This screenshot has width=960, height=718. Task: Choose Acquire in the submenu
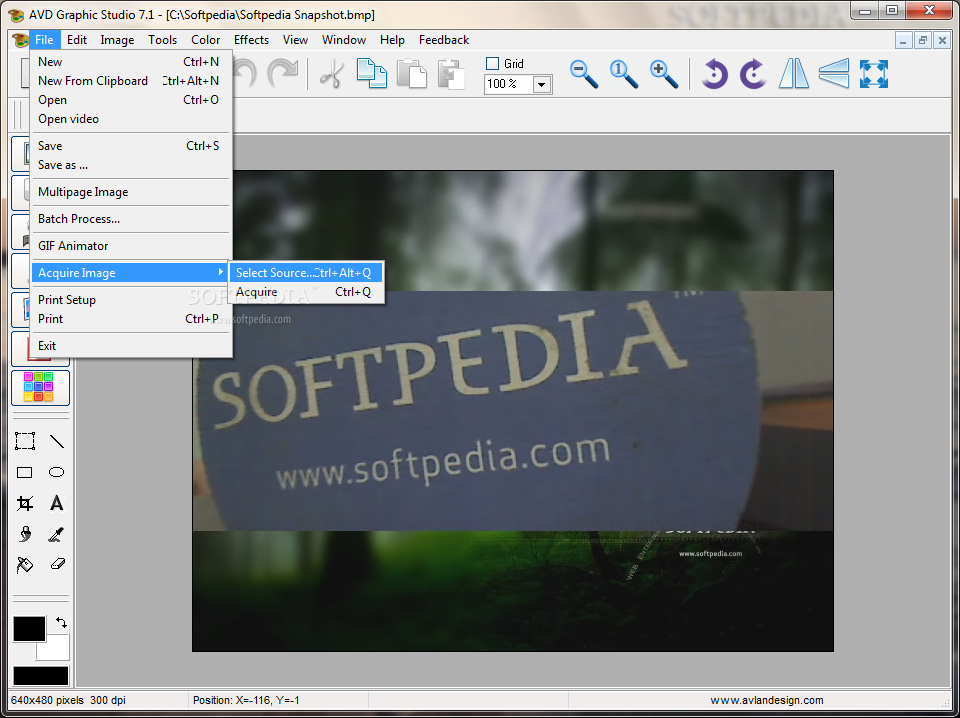point(306,292)
